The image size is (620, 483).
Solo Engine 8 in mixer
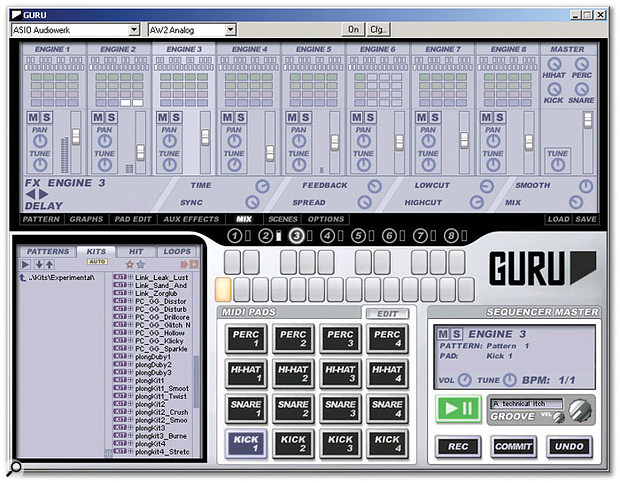[500, 118]
